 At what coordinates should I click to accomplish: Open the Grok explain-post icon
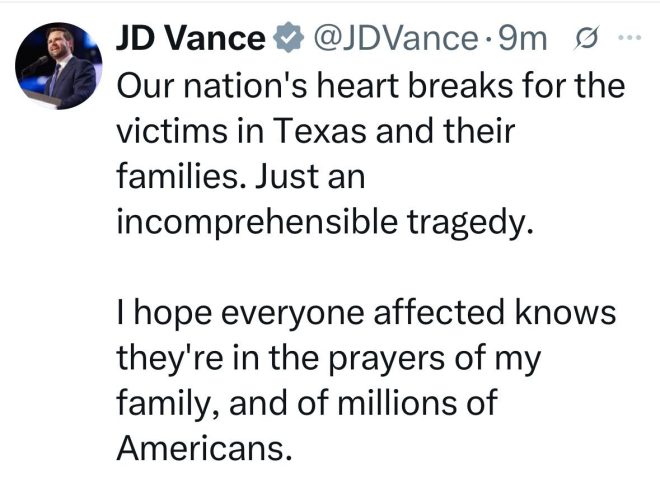[586, 38]
